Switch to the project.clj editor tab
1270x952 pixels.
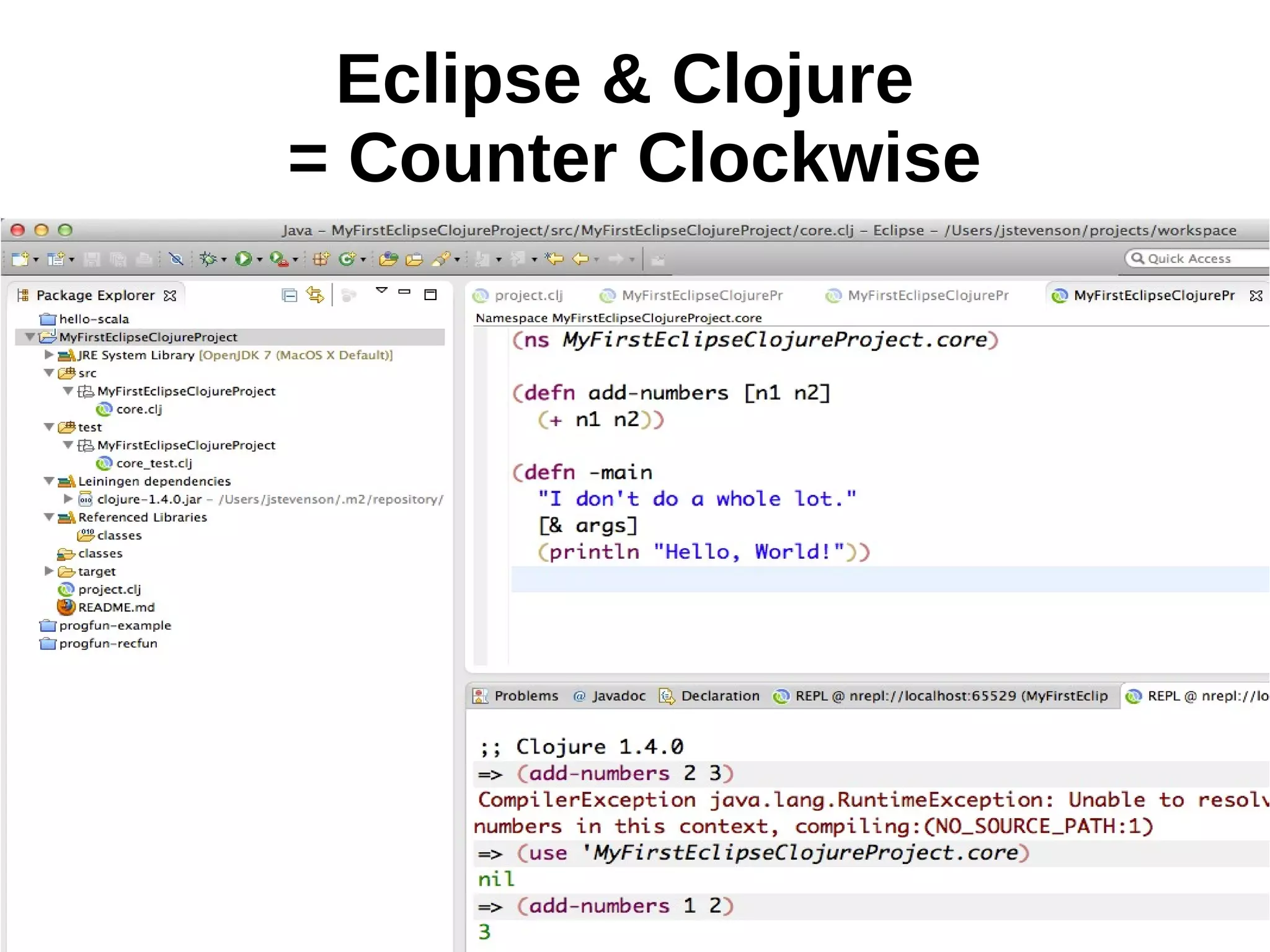point(518,295)
